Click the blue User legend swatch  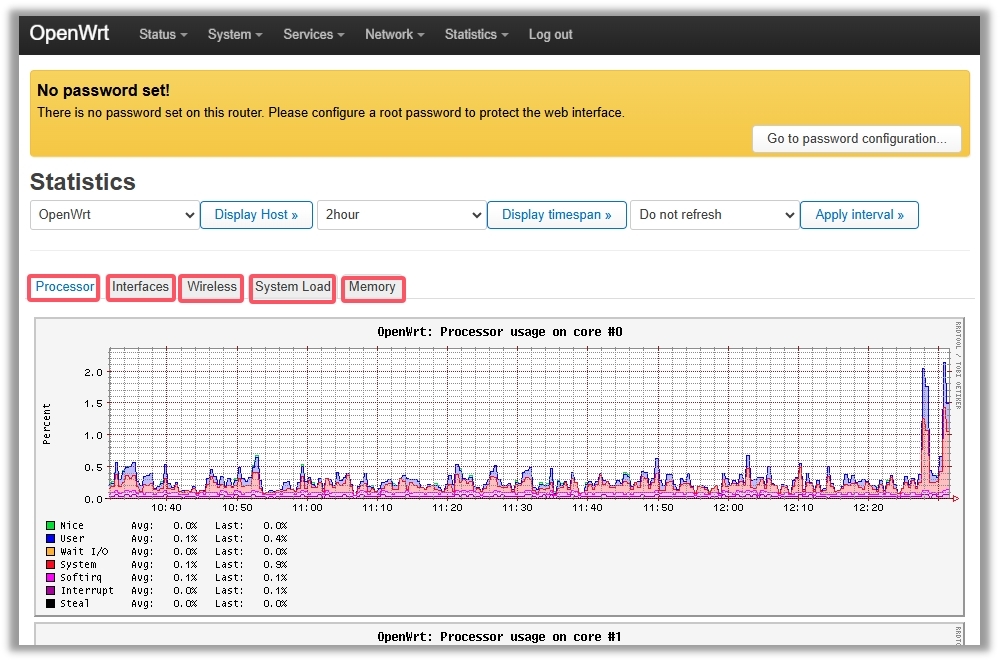pos(50,538)
